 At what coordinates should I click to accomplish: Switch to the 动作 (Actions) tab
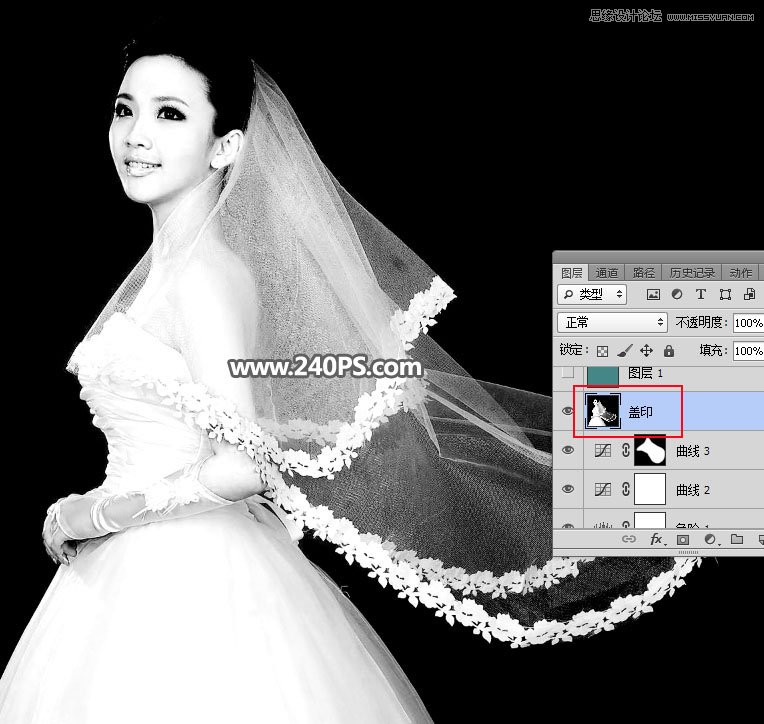741,273
